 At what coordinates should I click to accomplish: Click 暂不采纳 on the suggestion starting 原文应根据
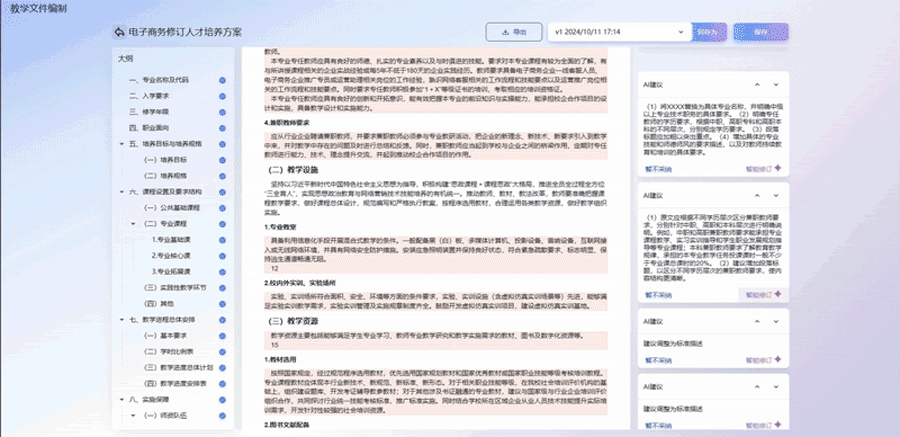click(658, 295)
